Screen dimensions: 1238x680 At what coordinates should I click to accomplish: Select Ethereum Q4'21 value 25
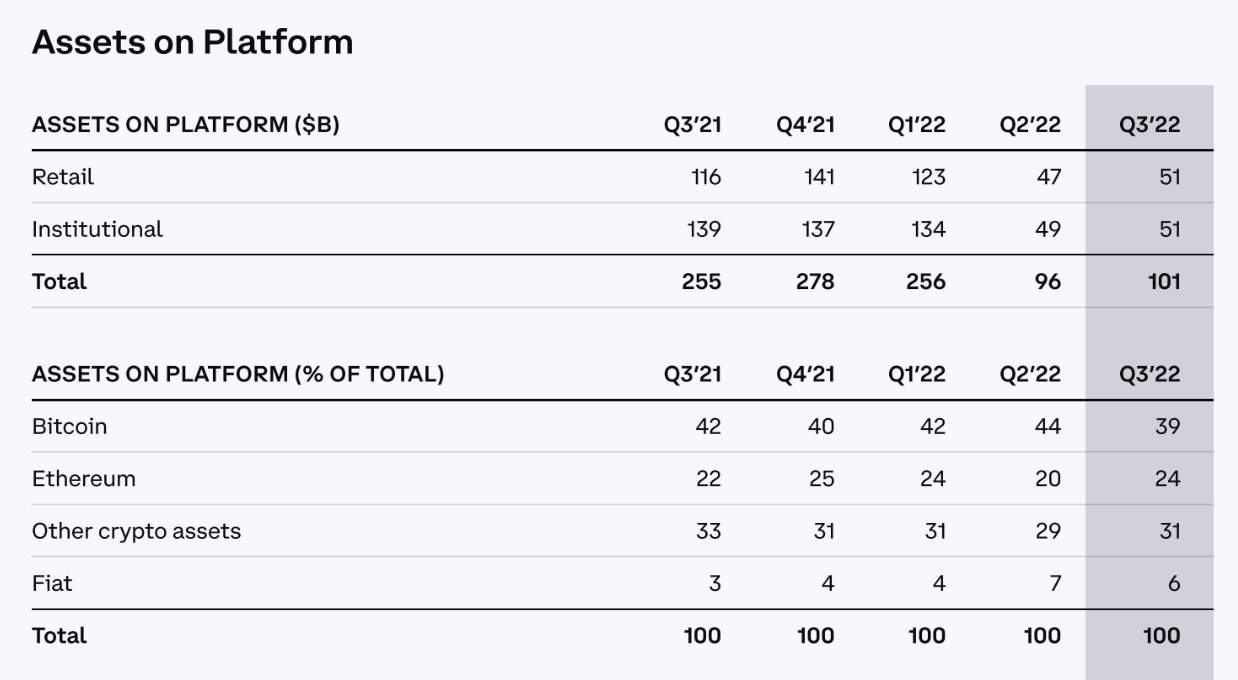coord(822,478)
